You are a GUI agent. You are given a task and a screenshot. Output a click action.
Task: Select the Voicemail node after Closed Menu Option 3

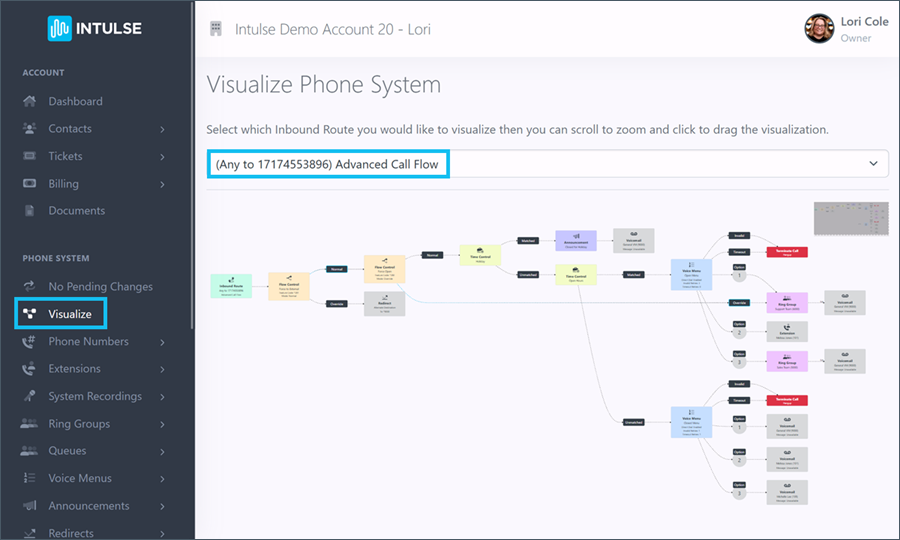[x=787, y=492]
